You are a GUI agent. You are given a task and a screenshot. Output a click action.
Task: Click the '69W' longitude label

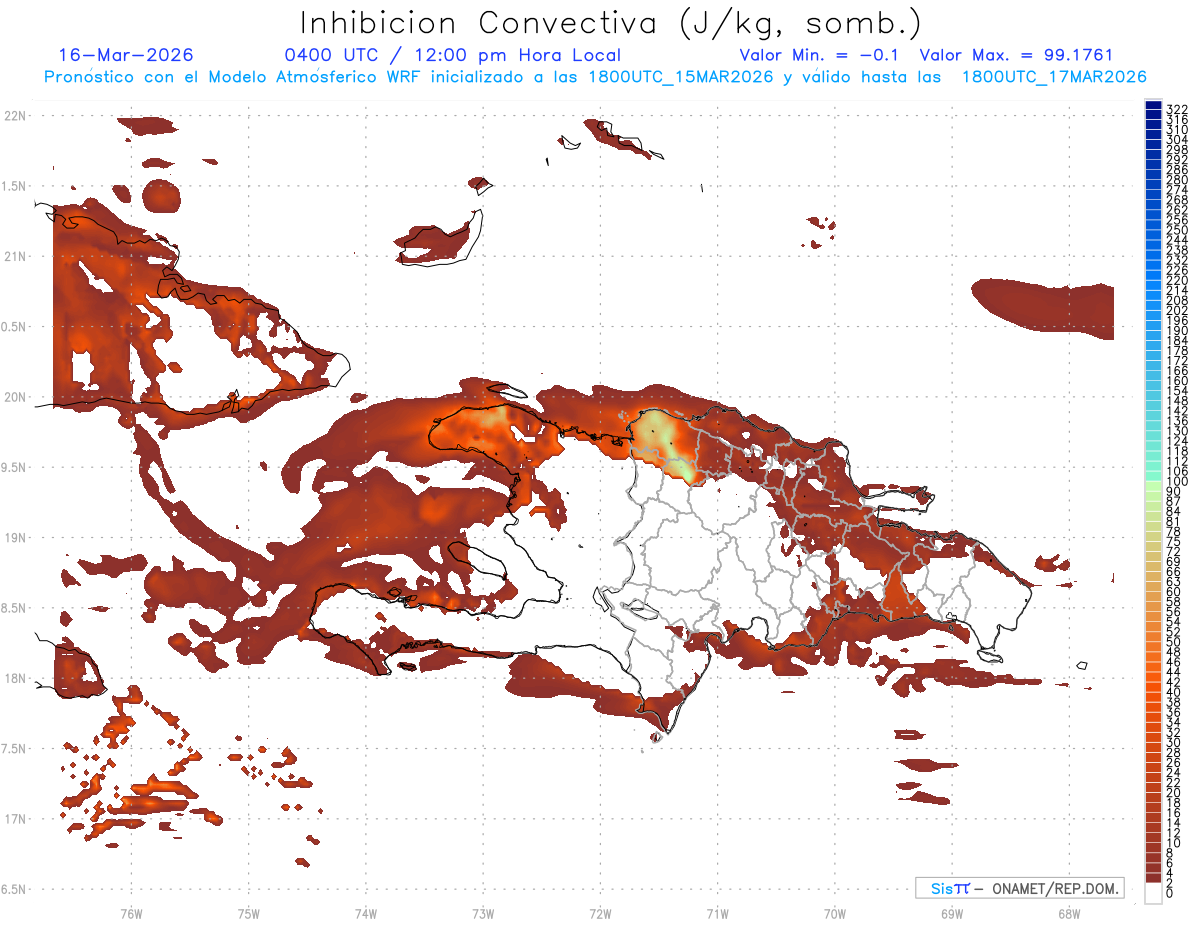click(x=951, y=913)
